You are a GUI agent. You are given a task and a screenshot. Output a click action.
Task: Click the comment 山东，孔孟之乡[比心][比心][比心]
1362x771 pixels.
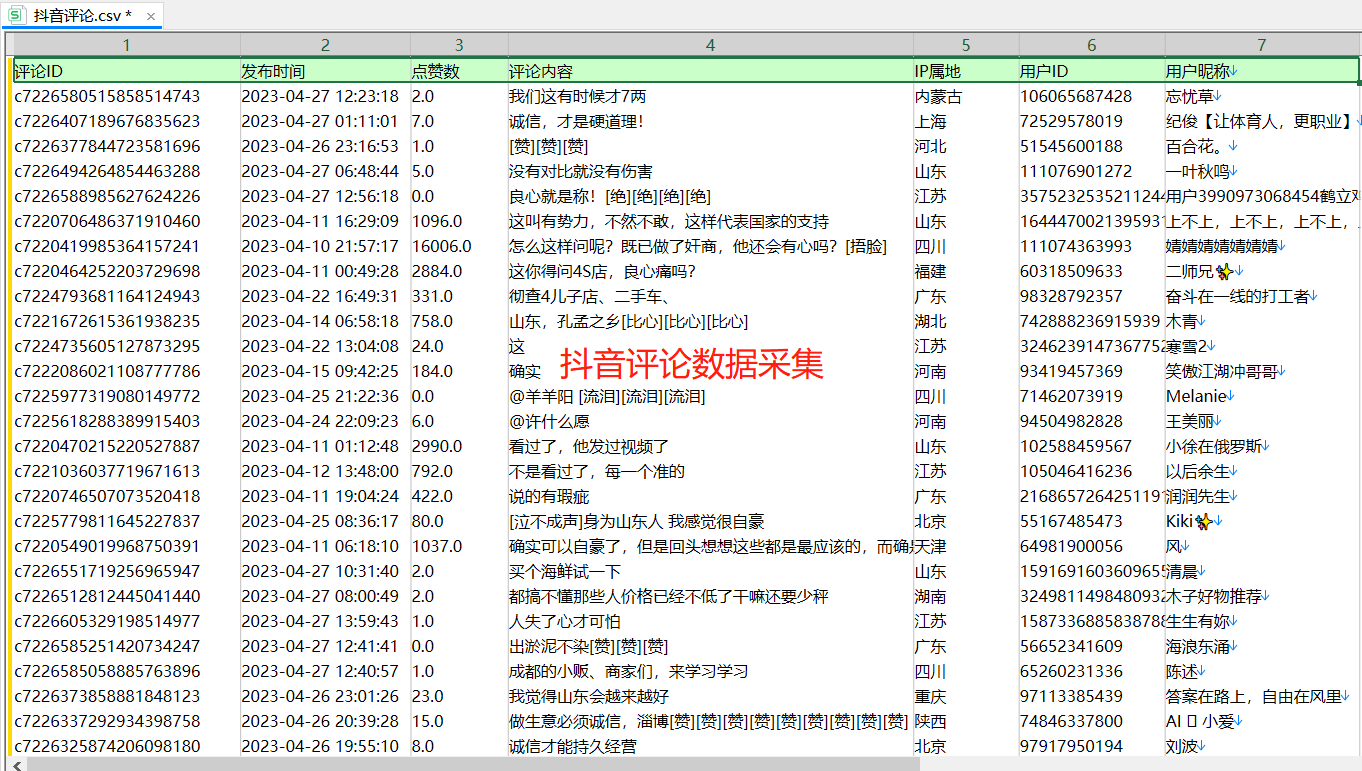(628, 321)
